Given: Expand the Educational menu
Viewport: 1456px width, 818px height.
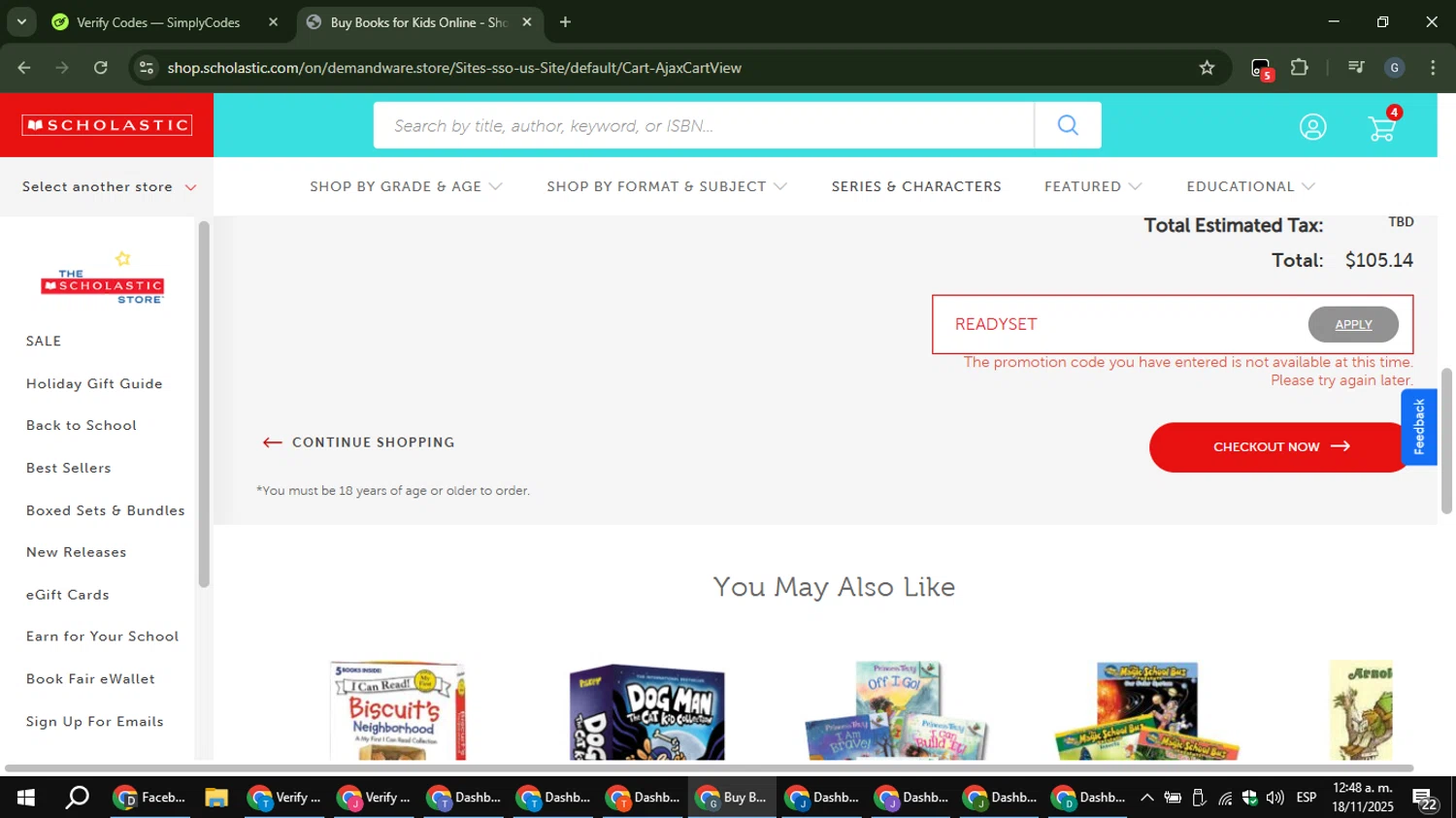Looking at the screenshot, I should coord(1250,186).
